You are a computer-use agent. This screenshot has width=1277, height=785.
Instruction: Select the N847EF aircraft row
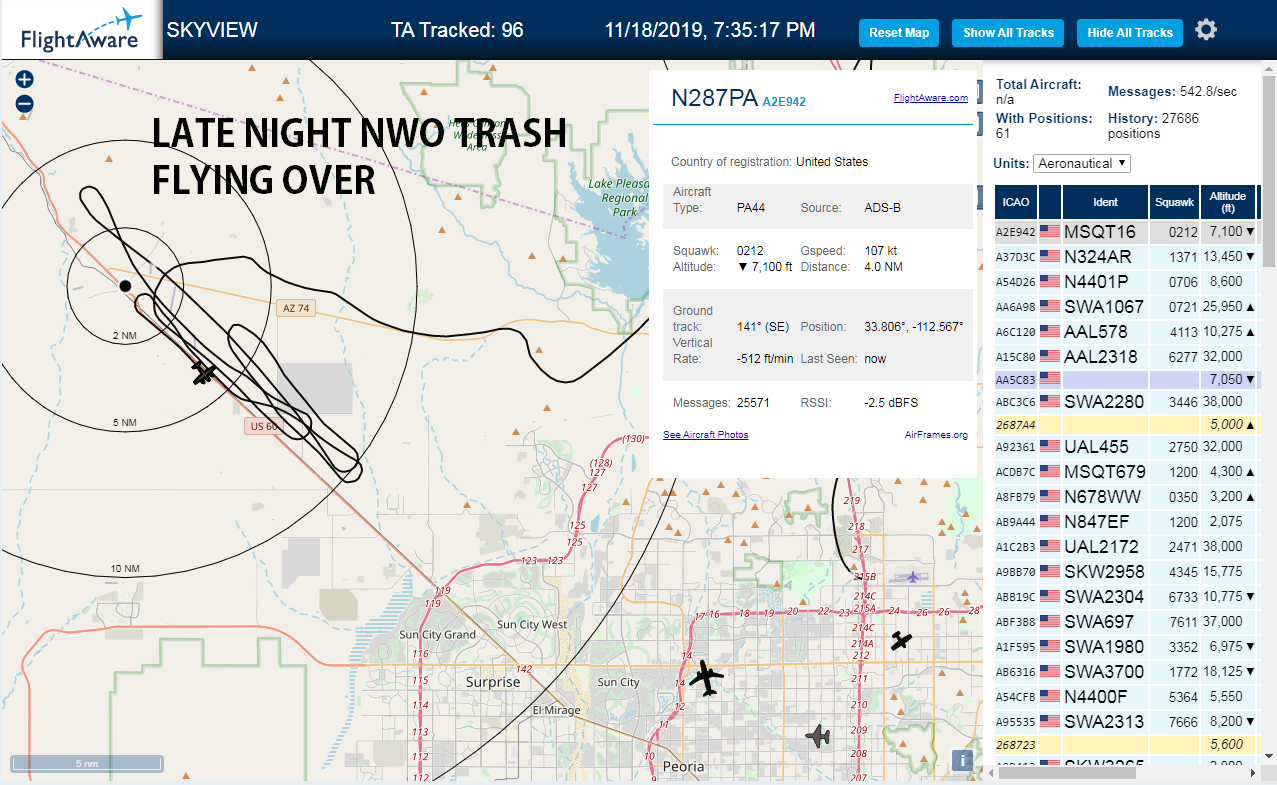[1126, 522]
